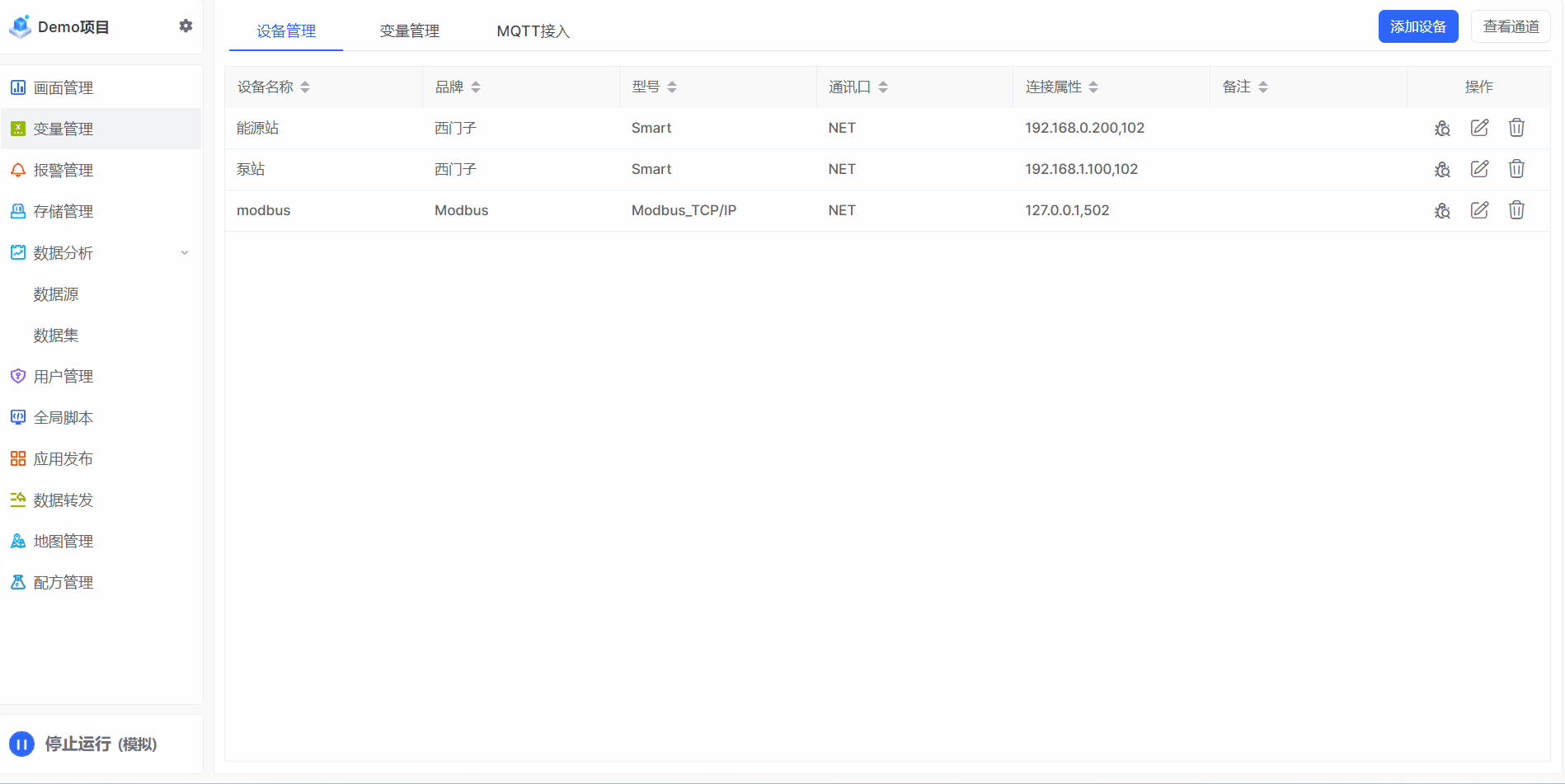This screenshot has height=784, width=1565.
Task: Click the 停止运行 (模拟) label
Action: click(x=101, y=744)
